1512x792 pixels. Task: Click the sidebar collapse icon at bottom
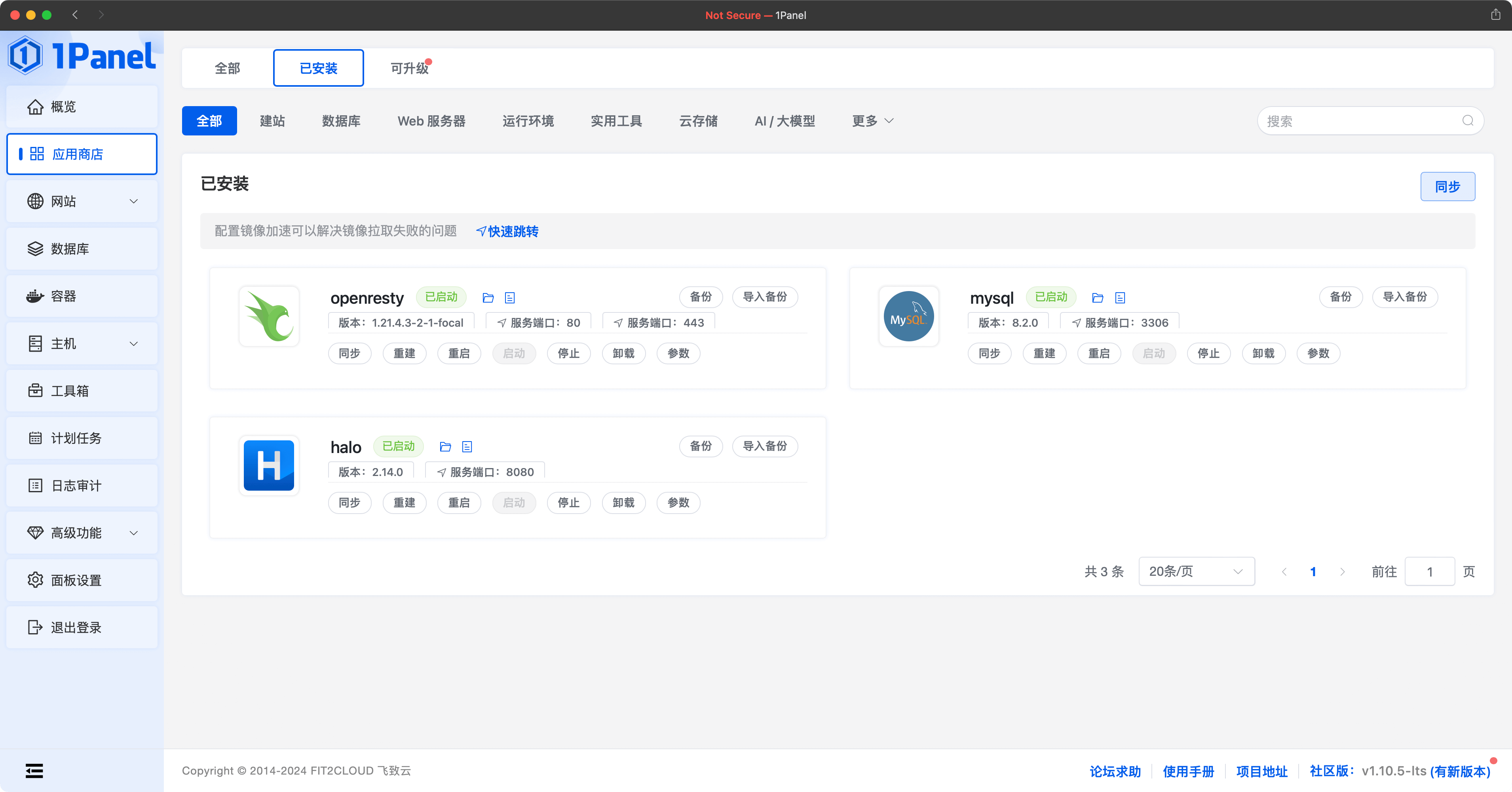pyautogui.click(x=34, y=770)
